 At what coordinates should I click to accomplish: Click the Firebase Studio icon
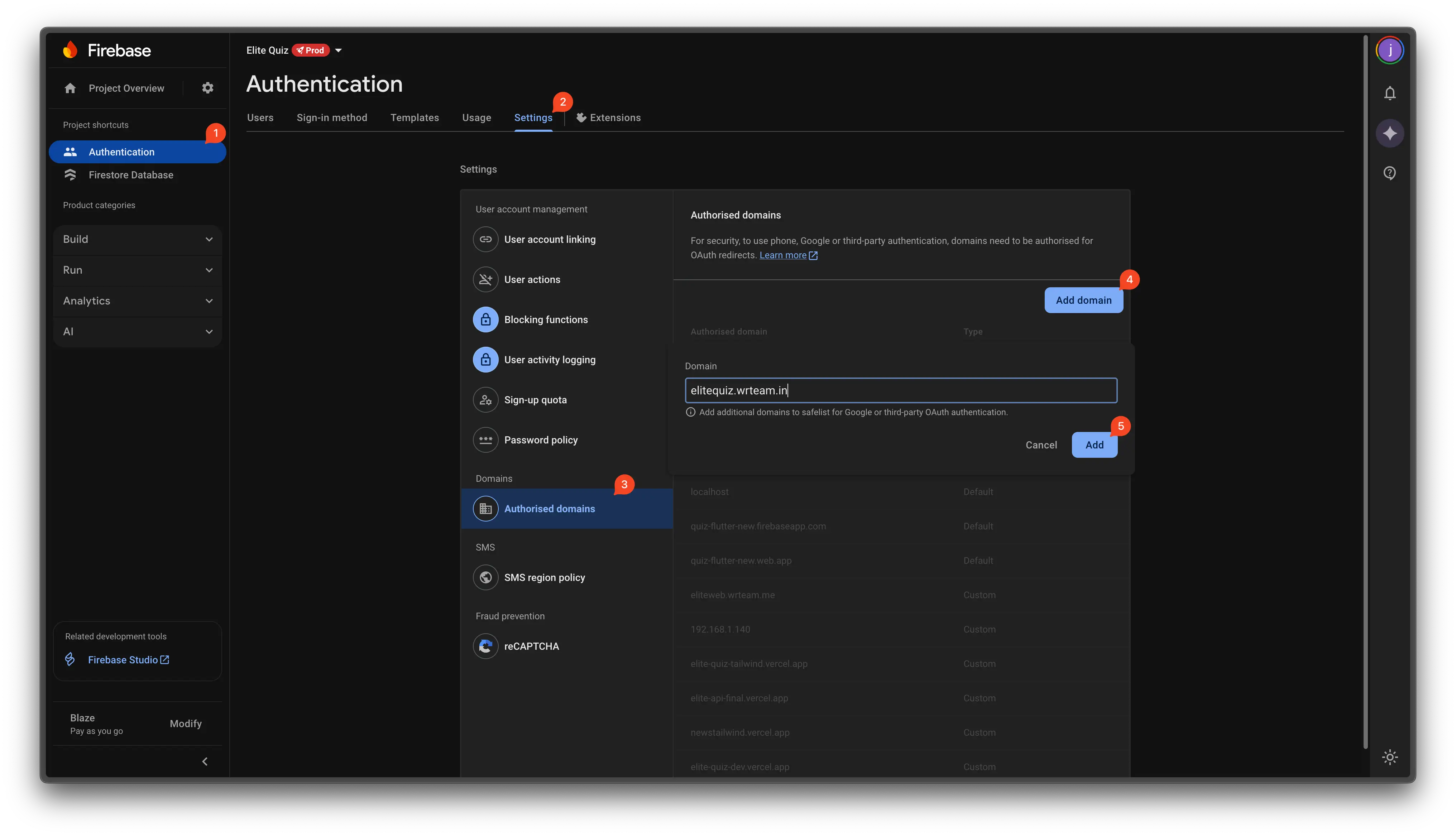(70, 659)
